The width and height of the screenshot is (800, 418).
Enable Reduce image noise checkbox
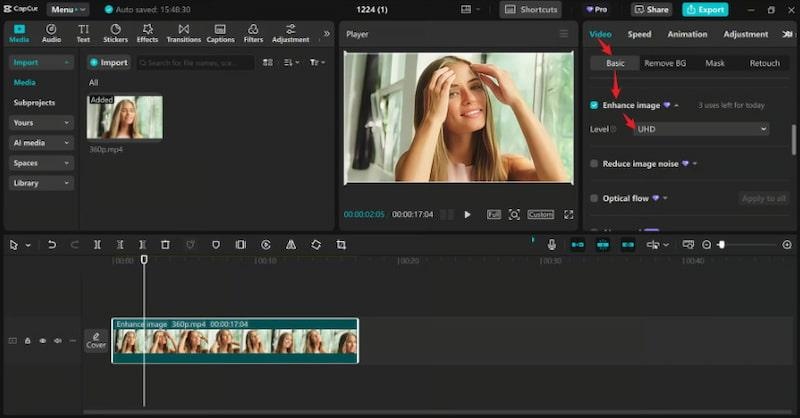[594, 164]
